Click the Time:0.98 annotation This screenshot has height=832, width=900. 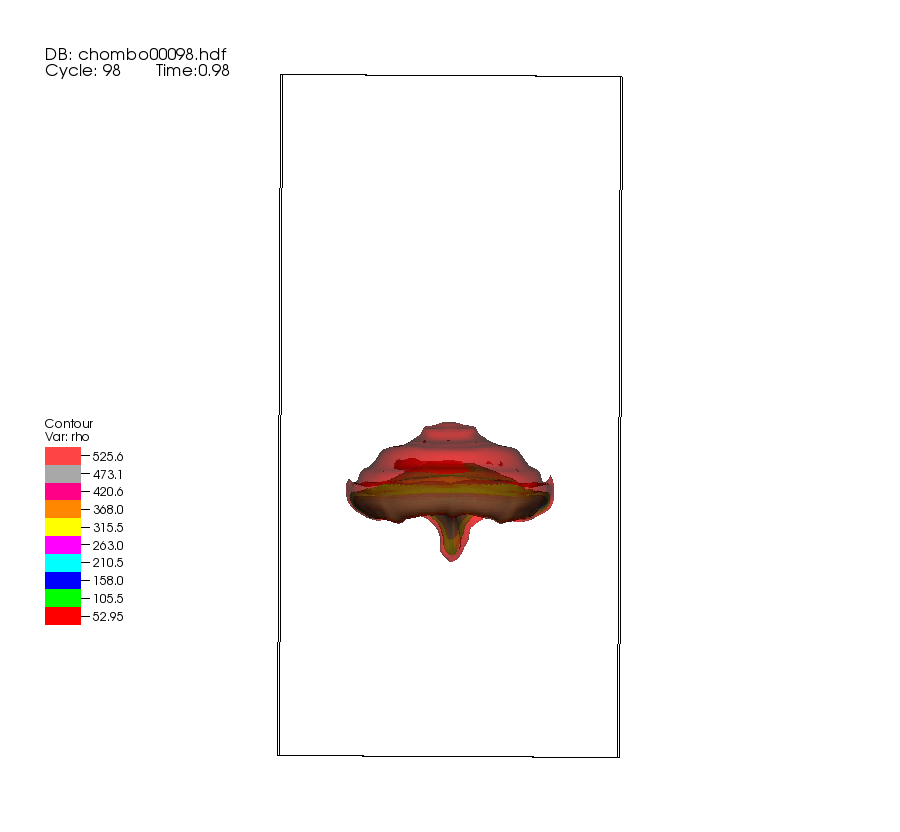tap(192, 71)
